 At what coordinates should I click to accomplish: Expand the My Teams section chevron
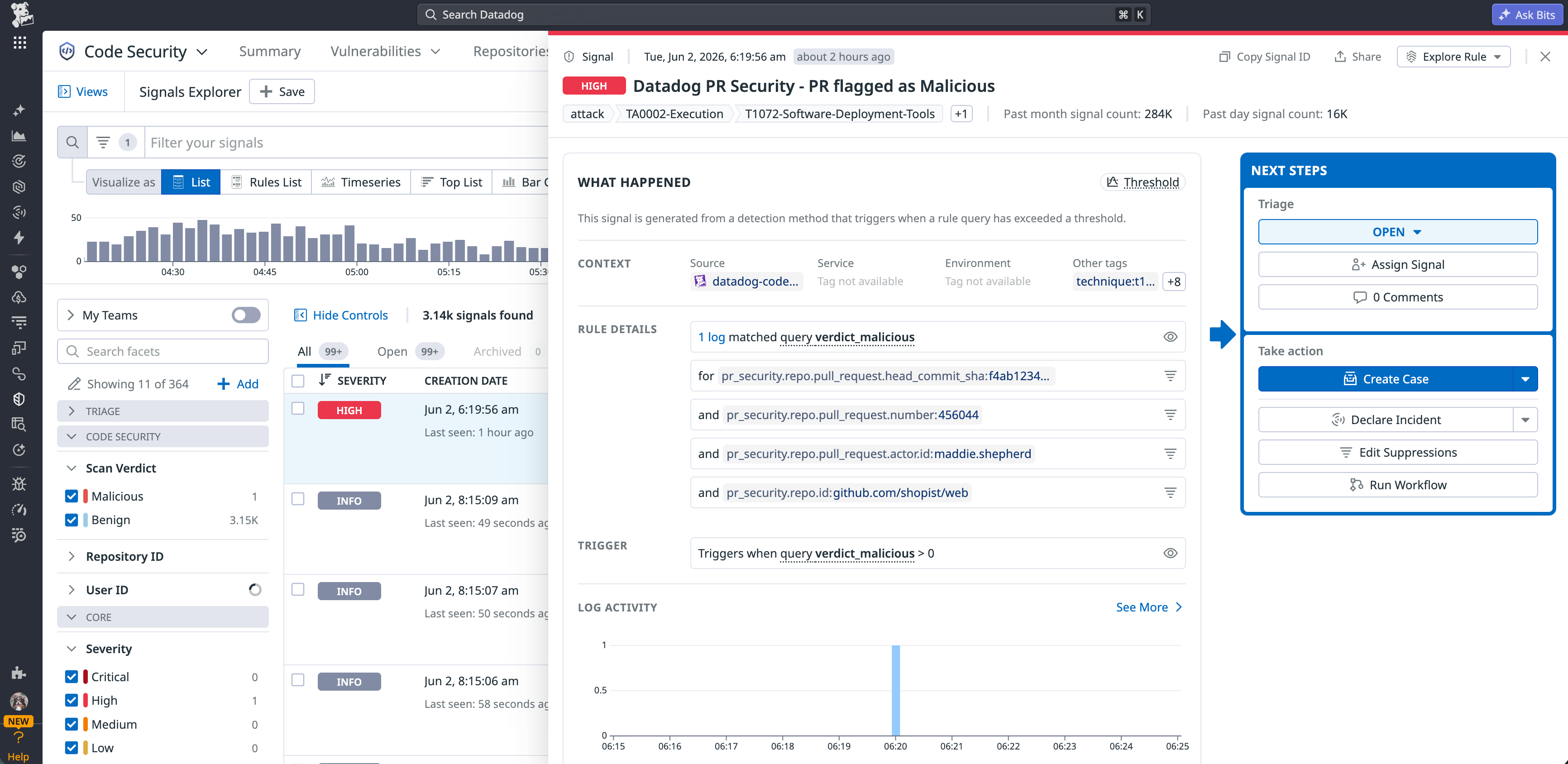(71, 315)
